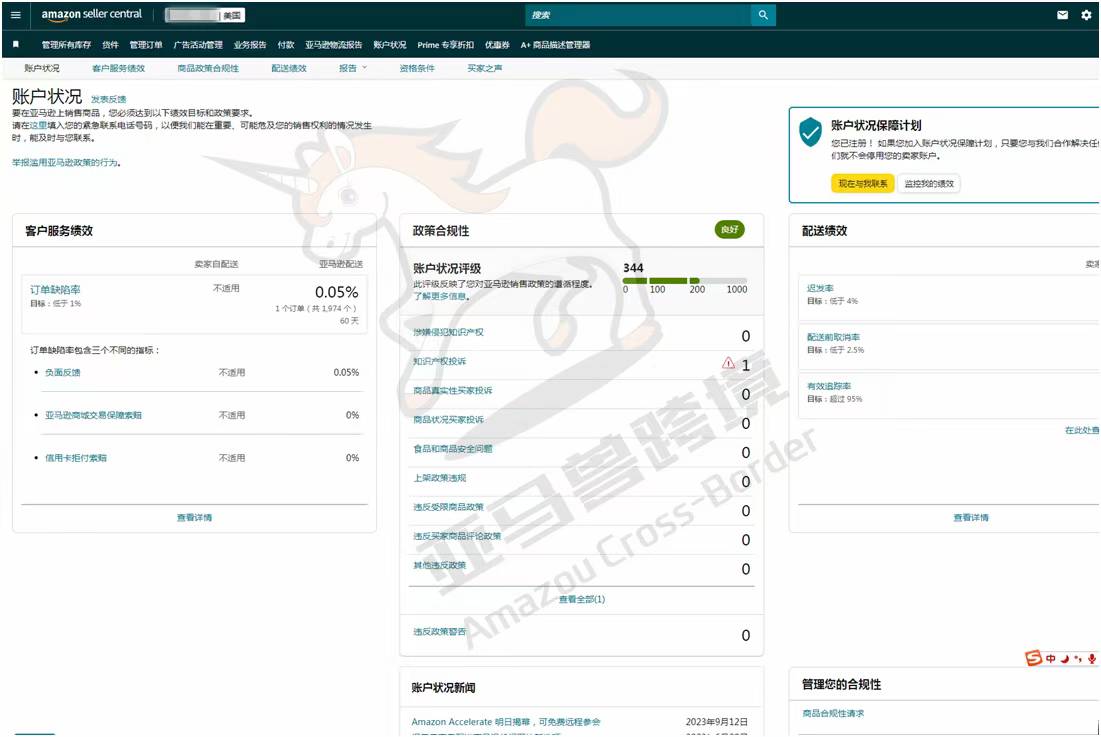
Task: Open Prime 专享折扣 in the navigation bar
Action: click(445, 45)
